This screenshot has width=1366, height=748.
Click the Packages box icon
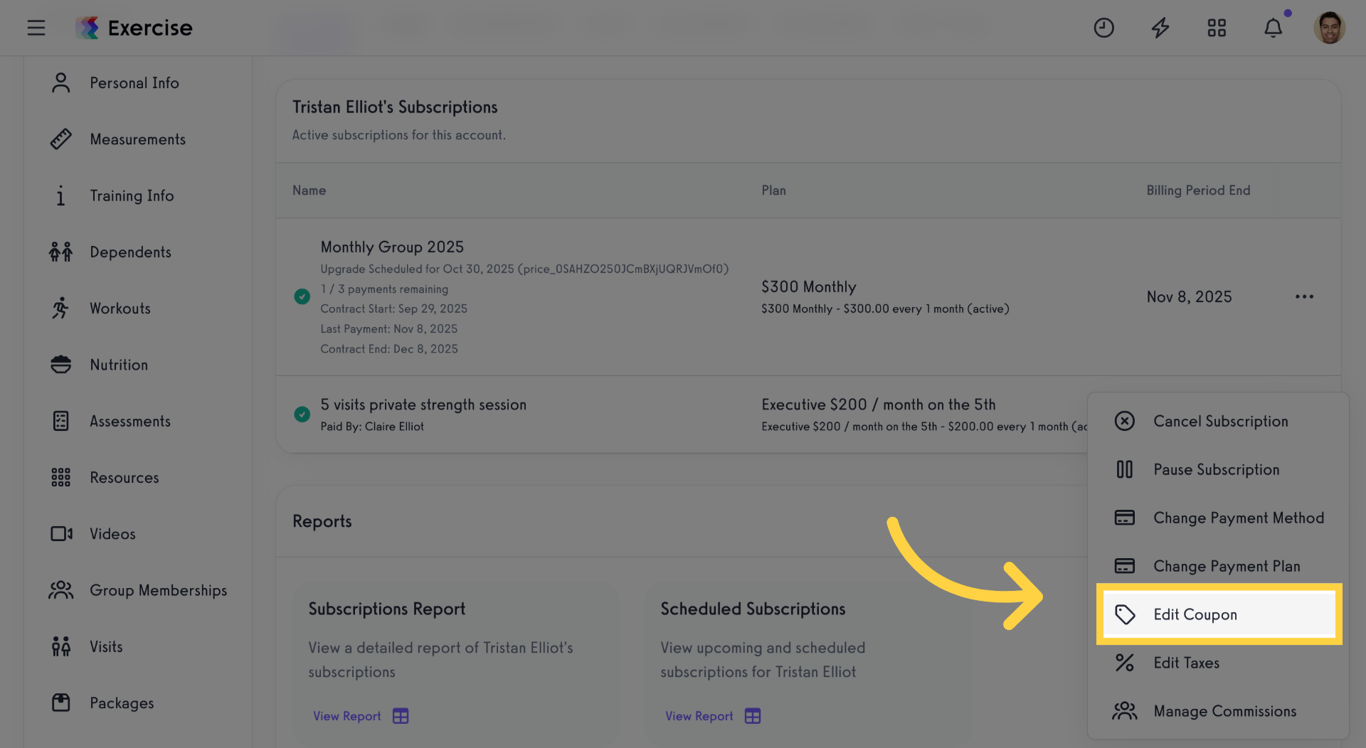(x=59, y=702)
